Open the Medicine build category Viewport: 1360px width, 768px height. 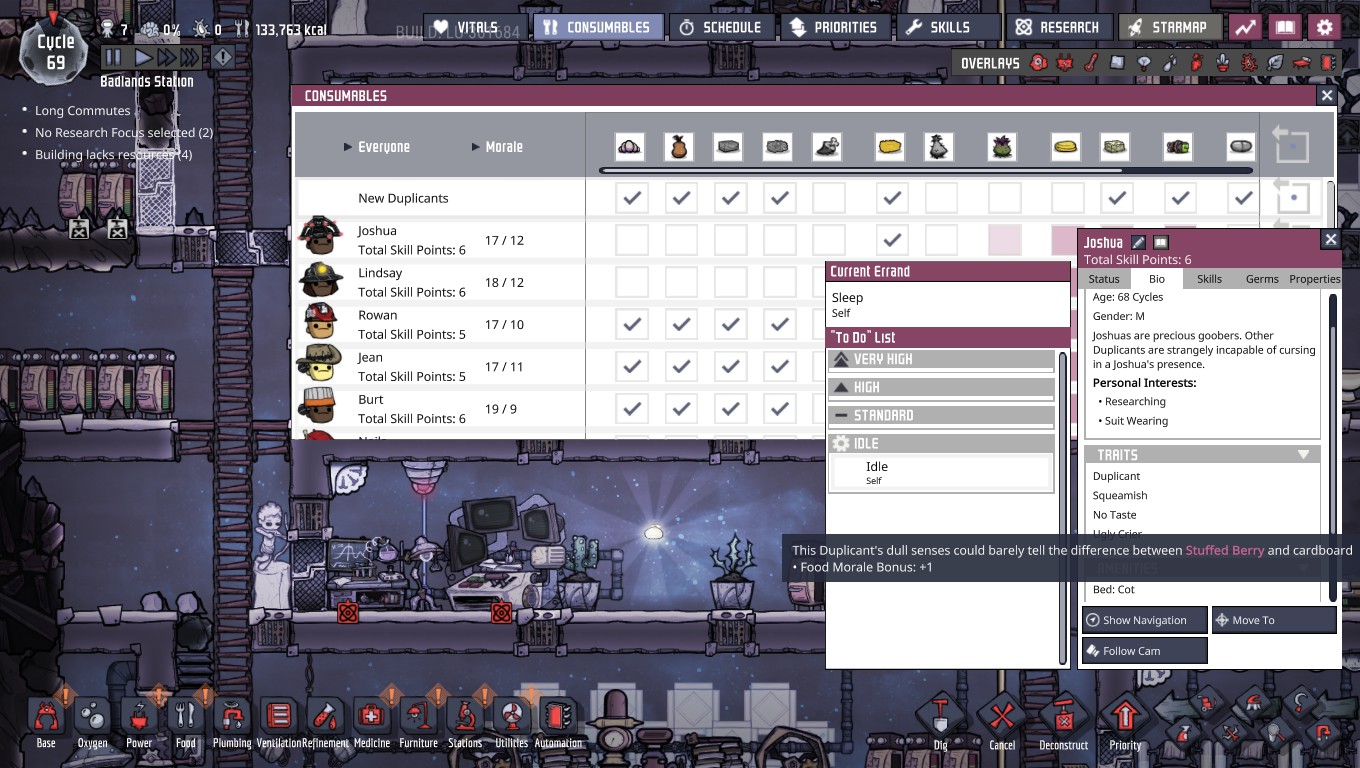click(371, 723)
